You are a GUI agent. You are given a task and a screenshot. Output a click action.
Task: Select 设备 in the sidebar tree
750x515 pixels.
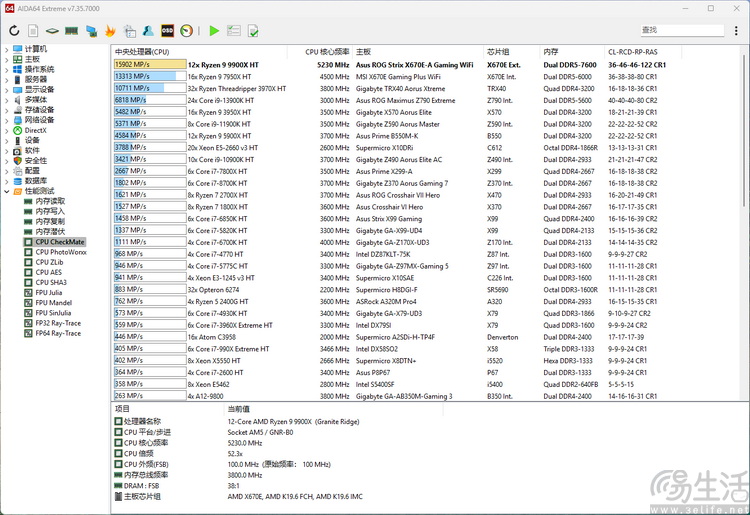pyautogui.click(x=32, y=141)
